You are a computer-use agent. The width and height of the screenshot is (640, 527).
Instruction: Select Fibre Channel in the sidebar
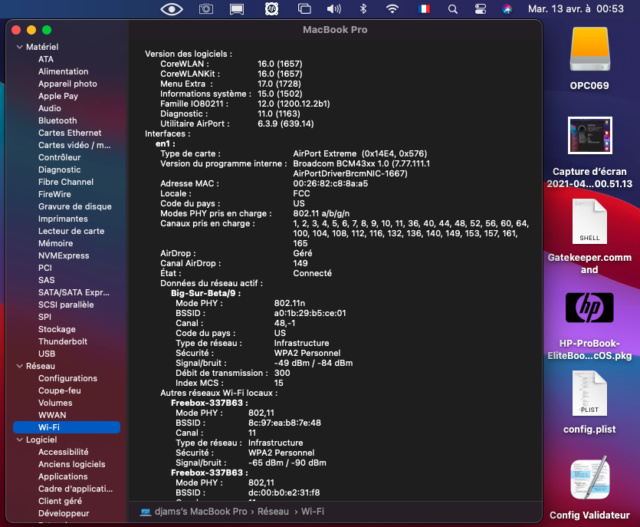[66, 182]
